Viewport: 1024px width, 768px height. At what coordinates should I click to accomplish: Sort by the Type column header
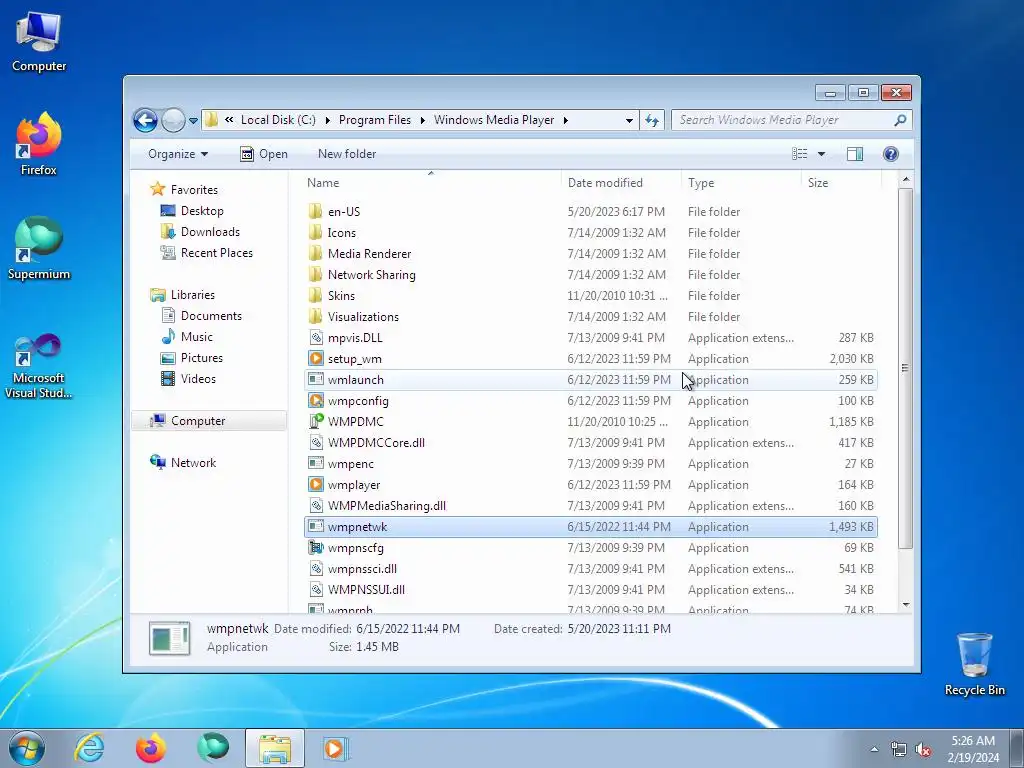point(741,183)
